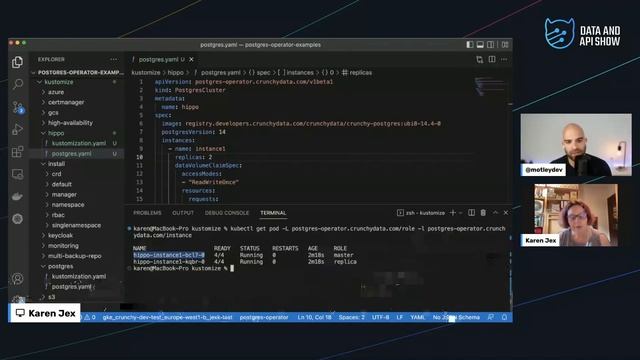Create a new terminal with the plus icon
The image size is (640, 360).
coord(453,213)
